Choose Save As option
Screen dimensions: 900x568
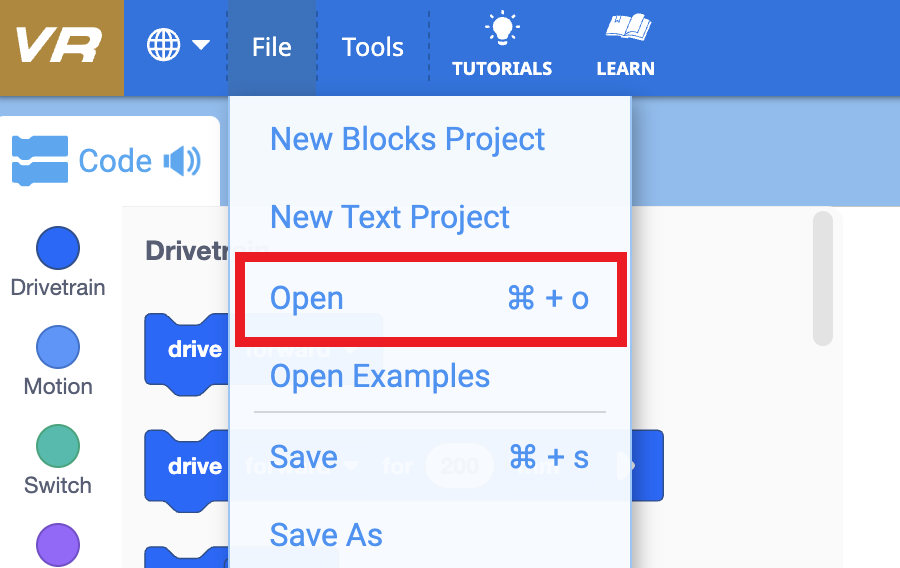(326, 535)
